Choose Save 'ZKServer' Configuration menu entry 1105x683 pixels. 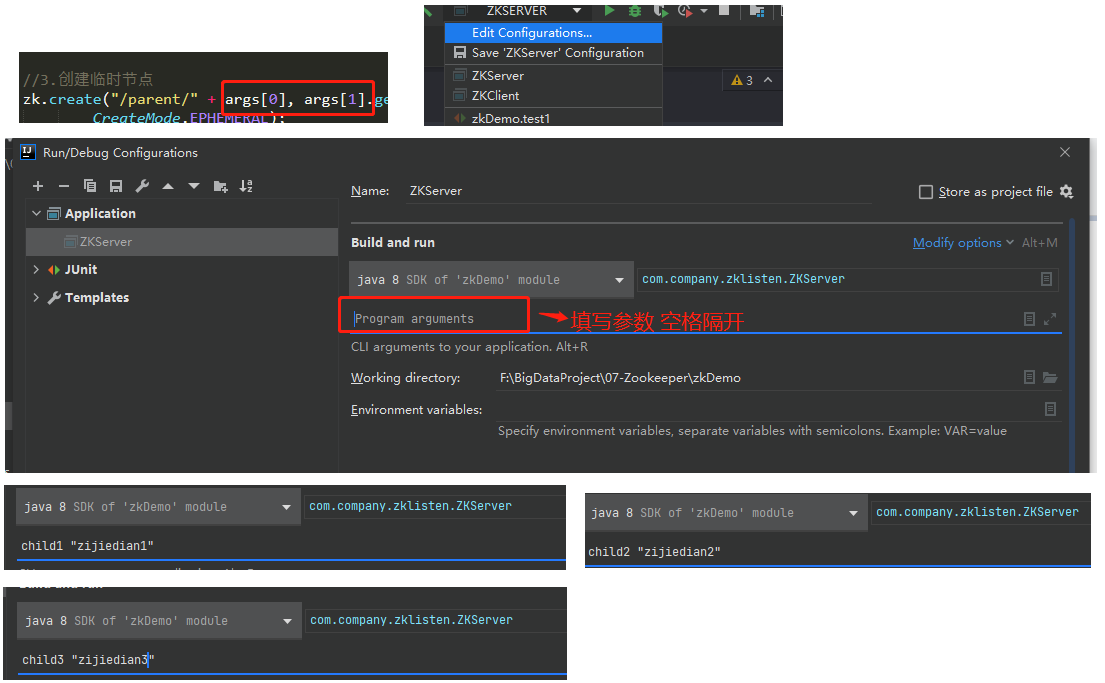(553, 53)
